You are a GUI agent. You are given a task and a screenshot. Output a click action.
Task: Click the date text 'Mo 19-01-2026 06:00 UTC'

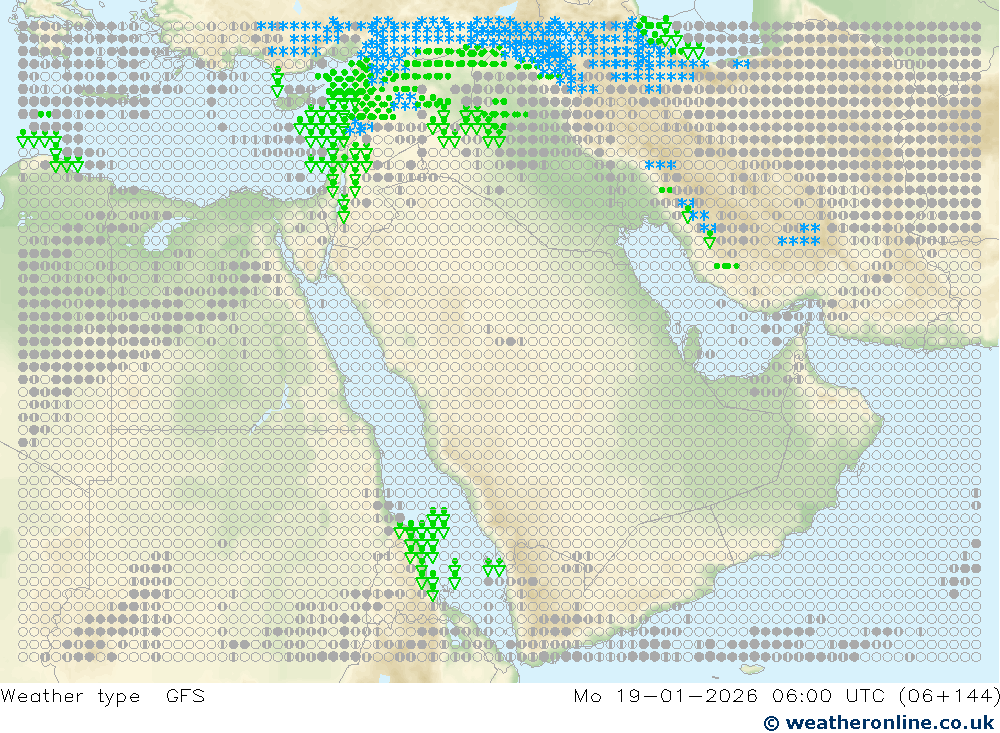(x=731, y=695)
